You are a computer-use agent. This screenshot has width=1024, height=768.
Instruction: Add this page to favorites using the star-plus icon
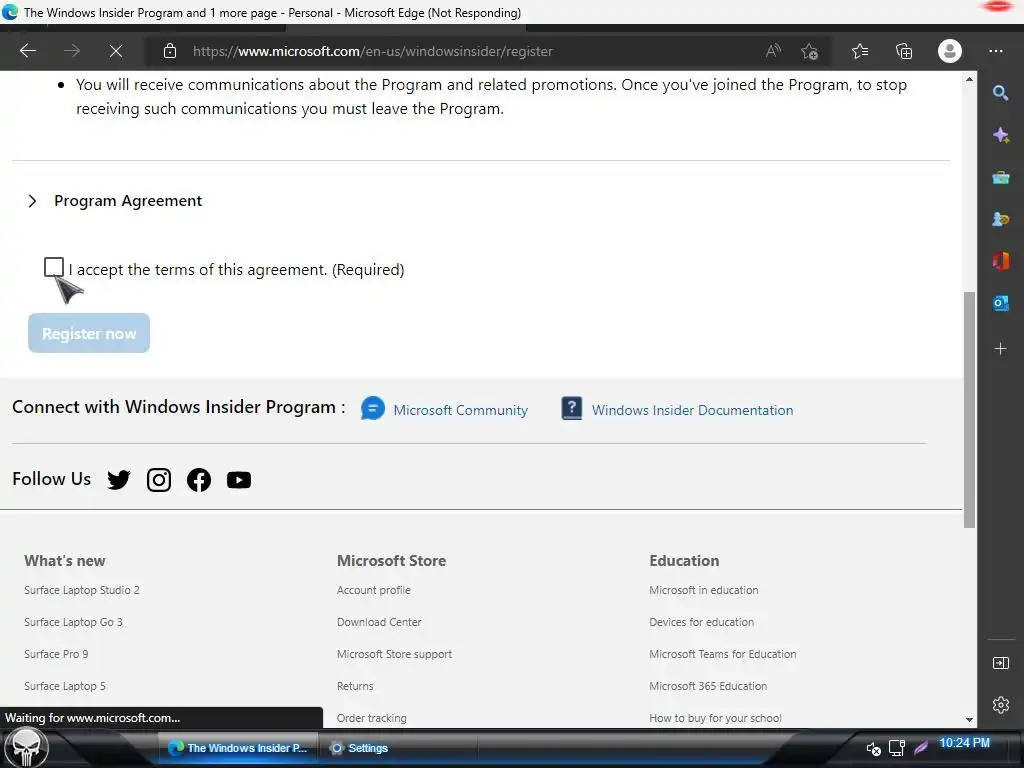(809, 51)
